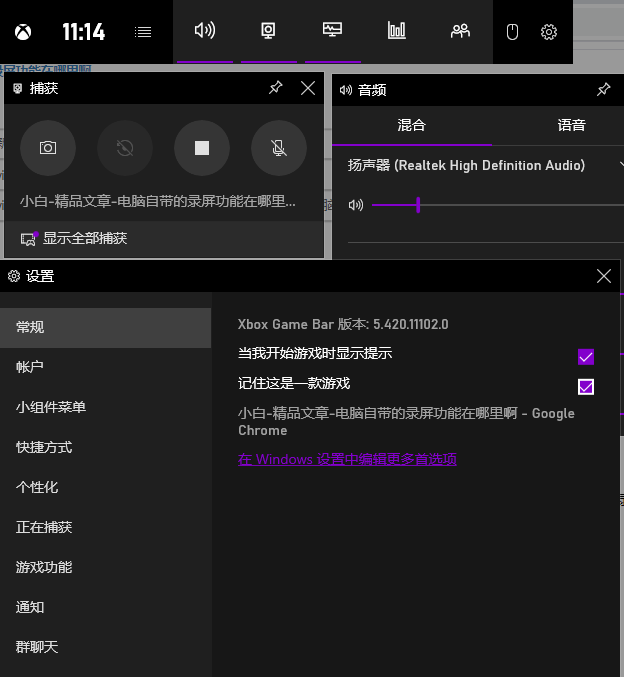Click 显示全部捕获 show all captures
The image size is (624, 677).
(x=85, y=238)
